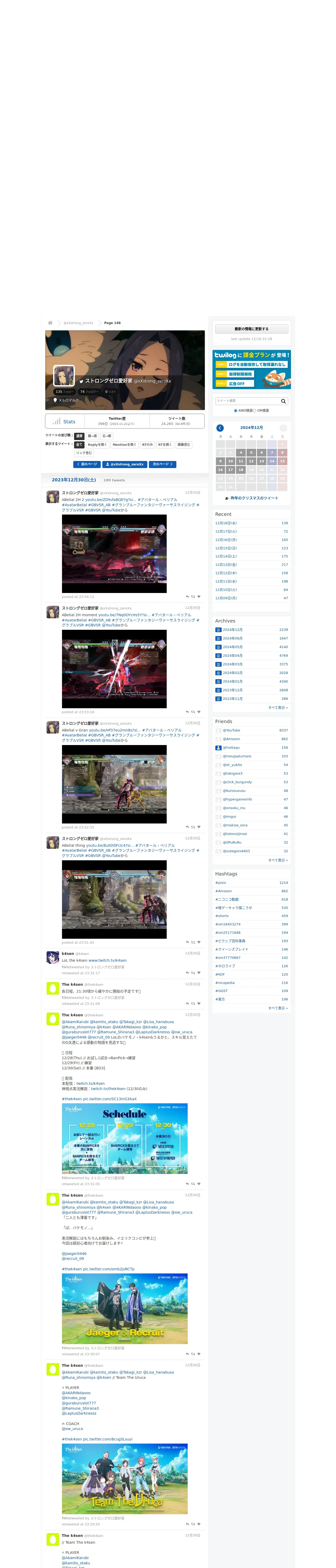Click the avatar icon beside @YouTube friend
336x1568 pixels.
tap(218, 730)
